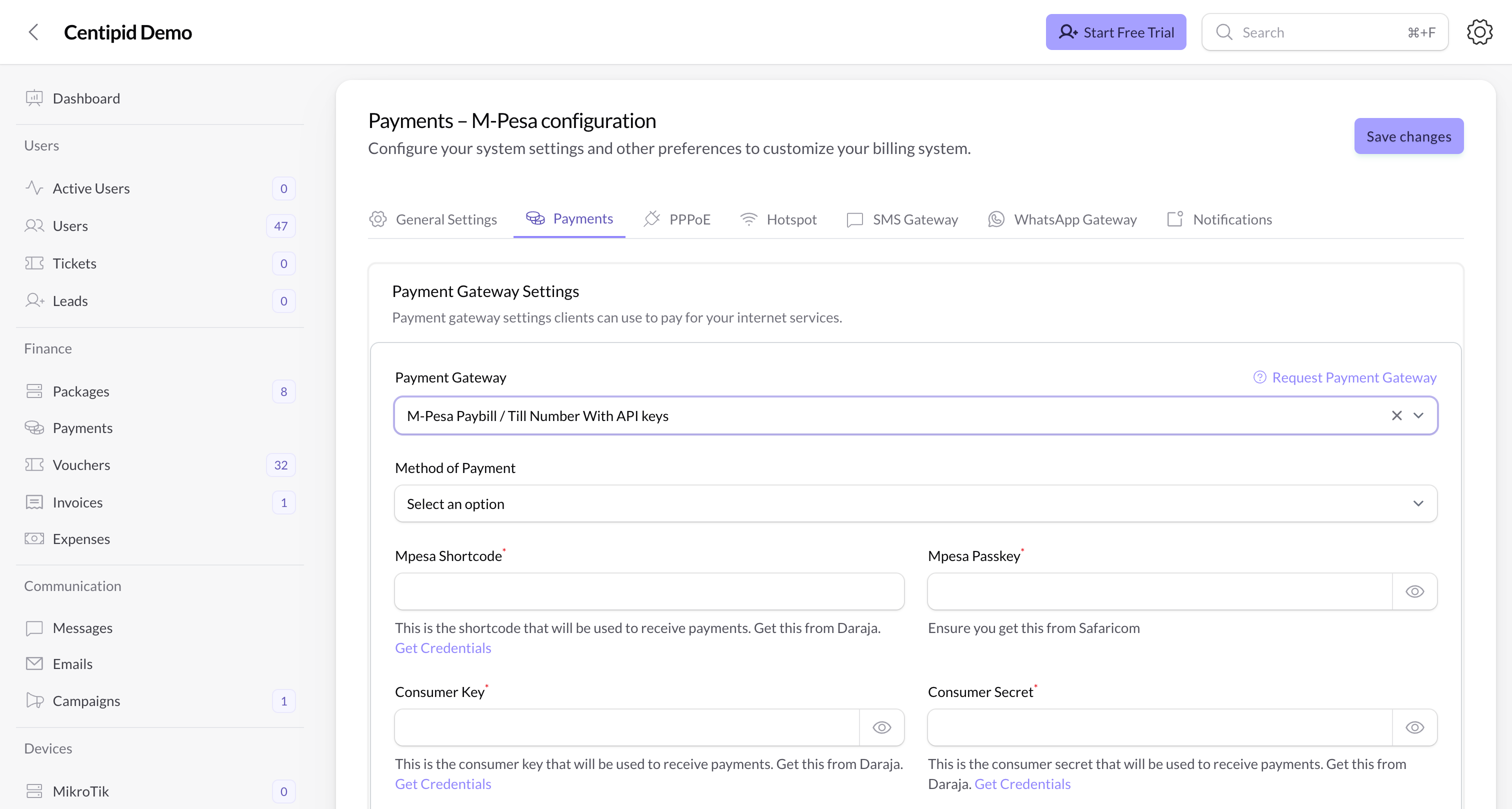Image resolution: width=1512 pixels, height=809 pixels.
Task: Navigate to Vouchers
Action: (81, 464)
